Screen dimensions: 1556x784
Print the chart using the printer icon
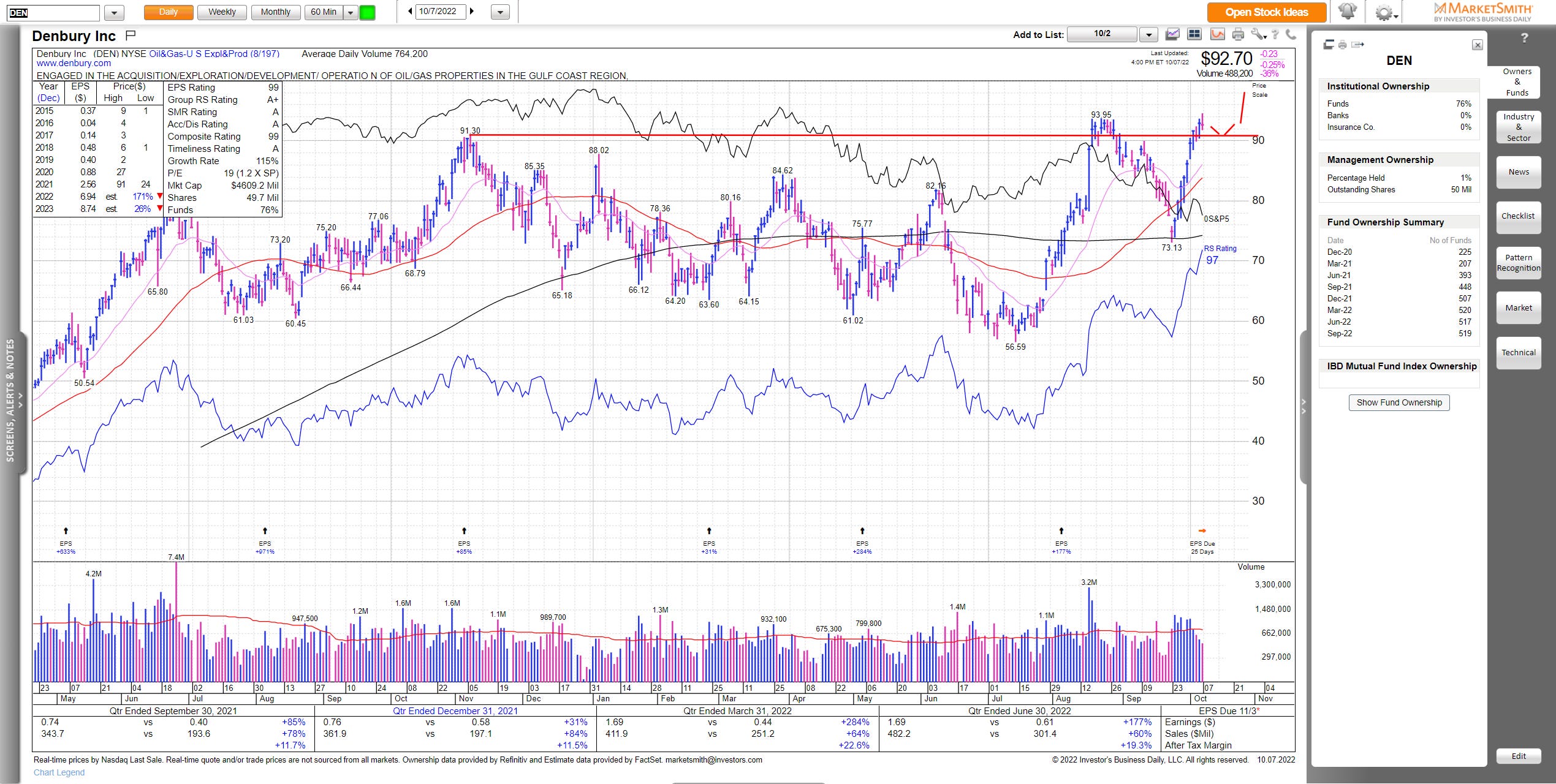[x=1238, y=34]
